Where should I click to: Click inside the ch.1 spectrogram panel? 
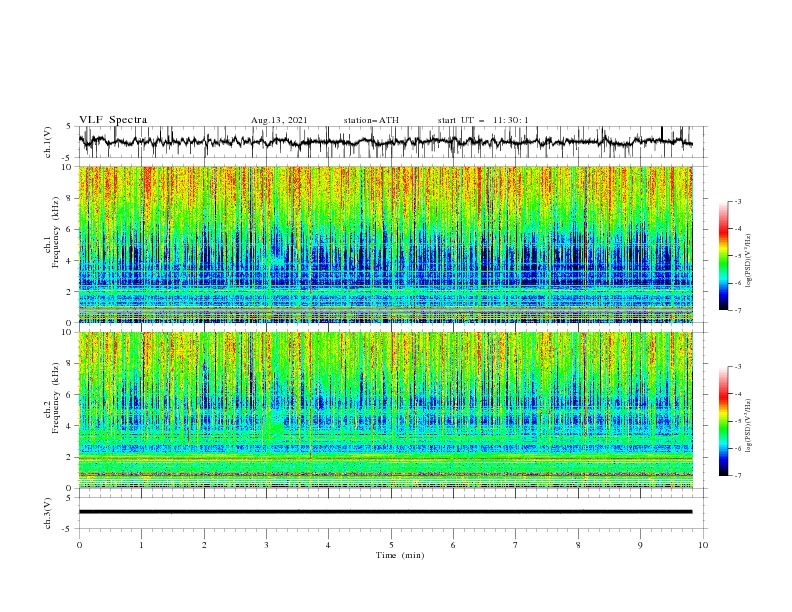(x=385, y=244)
